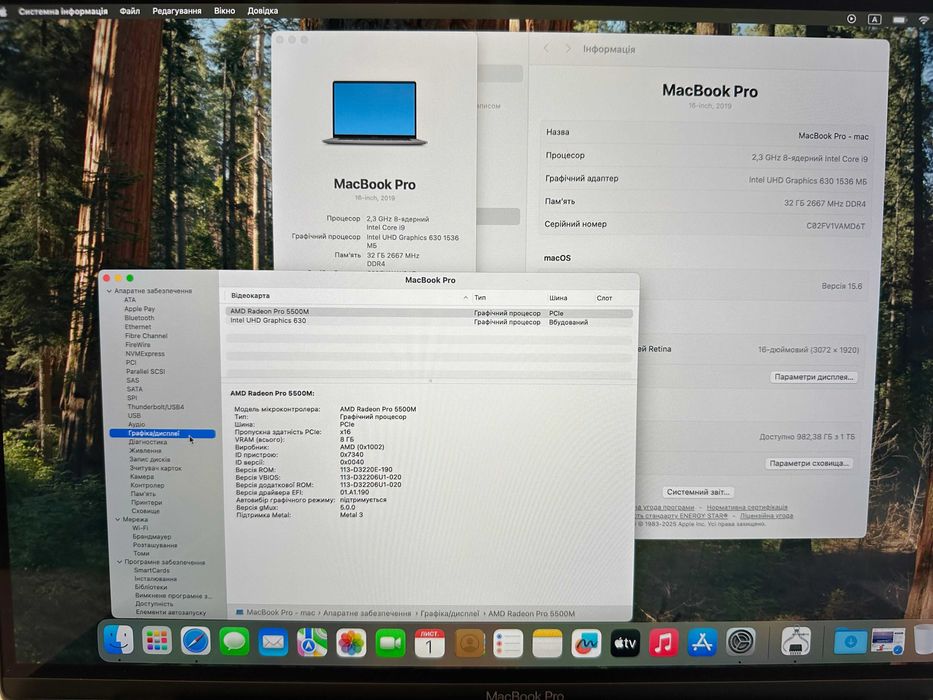The height and width of the screenshot is (700, 933).
Task: Open Finder from the dock
Action: click(x=118, y=641)
